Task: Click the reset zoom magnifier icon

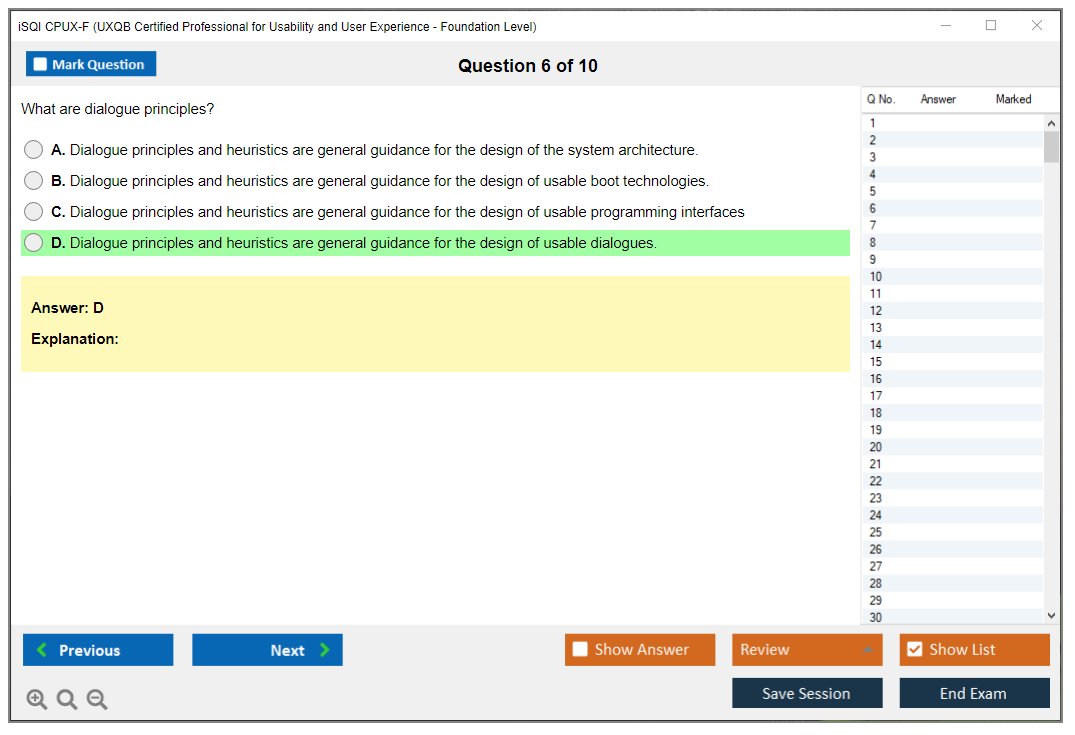Action: (67, 700)
